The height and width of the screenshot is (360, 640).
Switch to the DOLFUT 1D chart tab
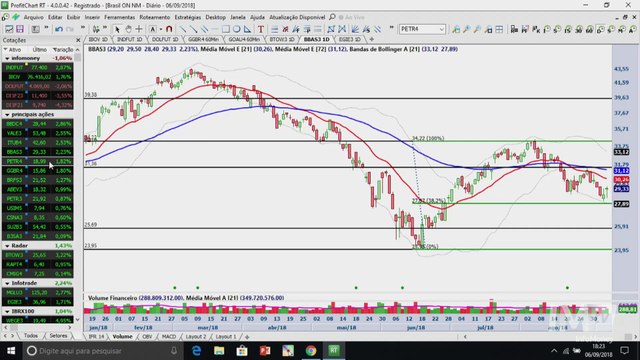tap(165, 40)
